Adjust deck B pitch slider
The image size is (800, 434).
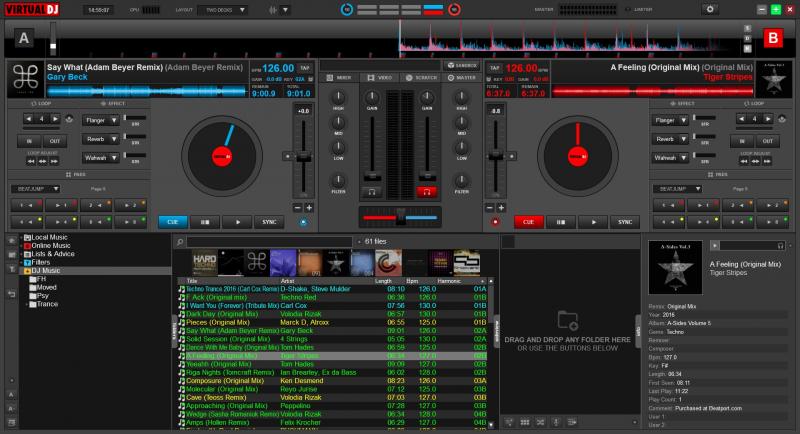coord(495,156)
